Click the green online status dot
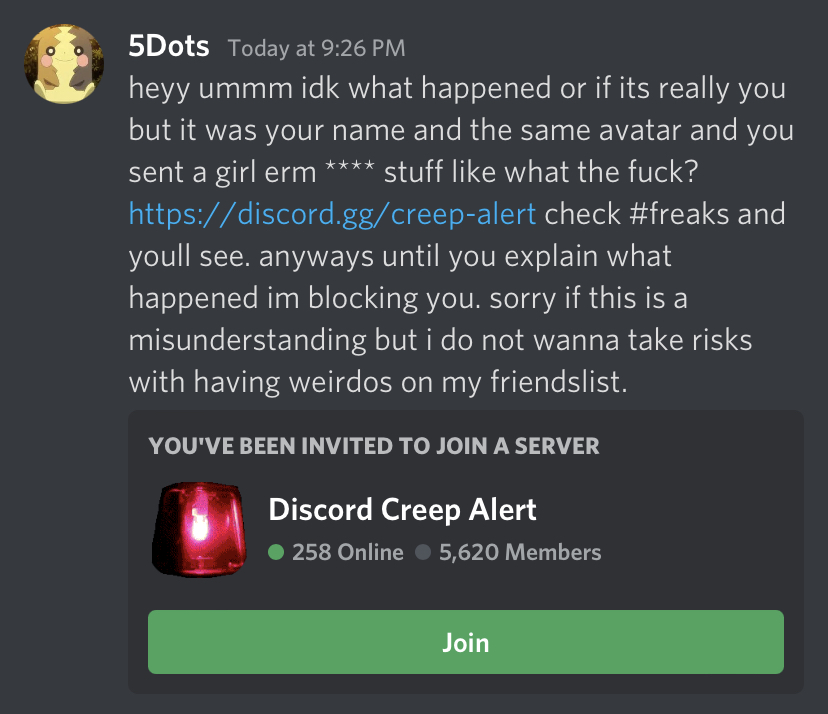The width and height of the screenshot is (828, 714). 277,552
